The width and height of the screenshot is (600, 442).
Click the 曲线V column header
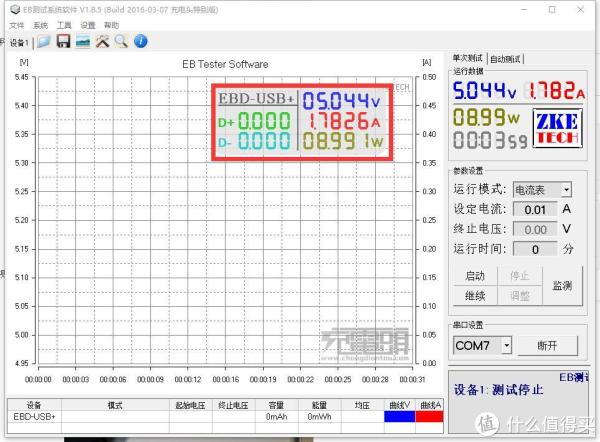(399, 405)
